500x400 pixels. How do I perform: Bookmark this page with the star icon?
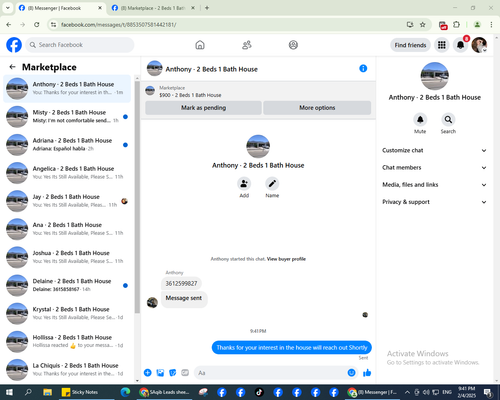[x=423, y=25]
